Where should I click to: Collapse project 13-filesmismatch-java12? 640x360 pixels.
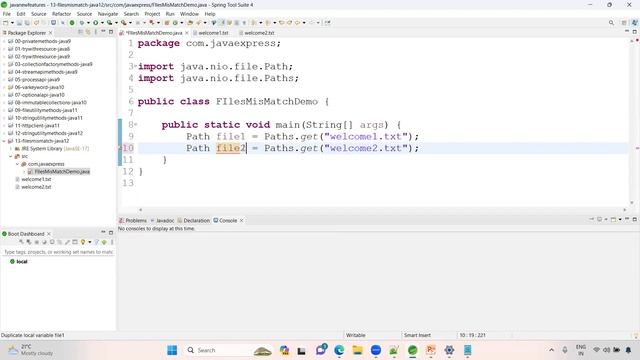click(x=4, y=141)
